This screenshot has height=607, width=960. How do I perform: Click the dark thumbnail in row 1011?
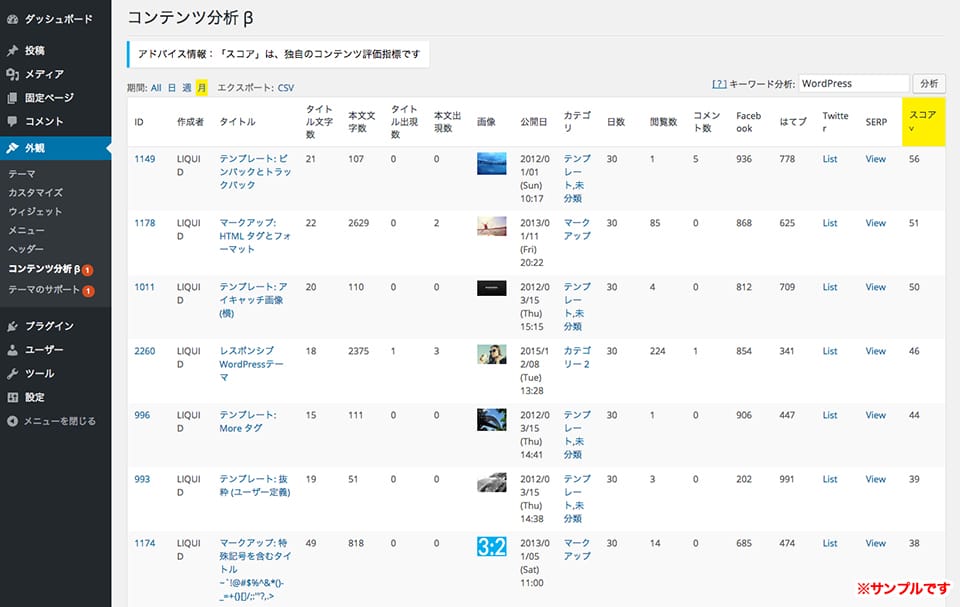pos(492,288)
